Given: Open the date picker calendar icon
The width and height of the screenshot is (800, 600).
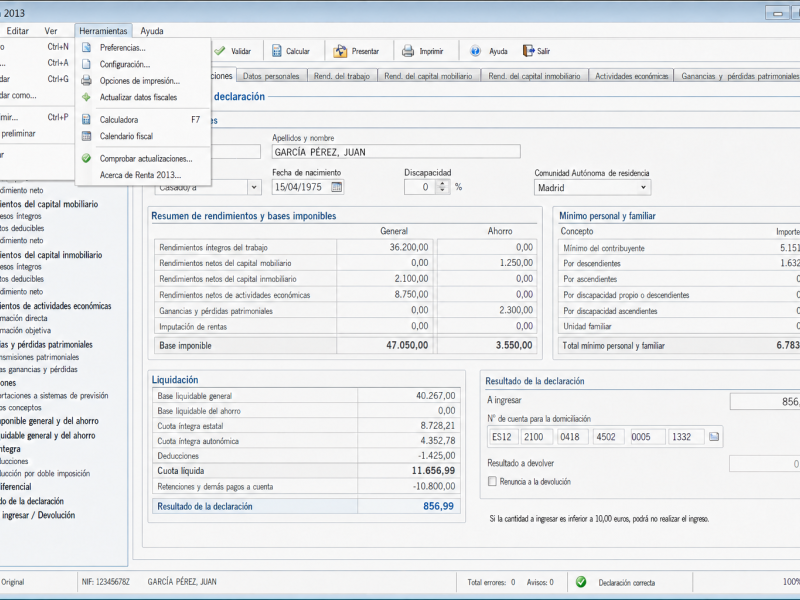Looking at the screenshot, I should [x=336, y=187].
